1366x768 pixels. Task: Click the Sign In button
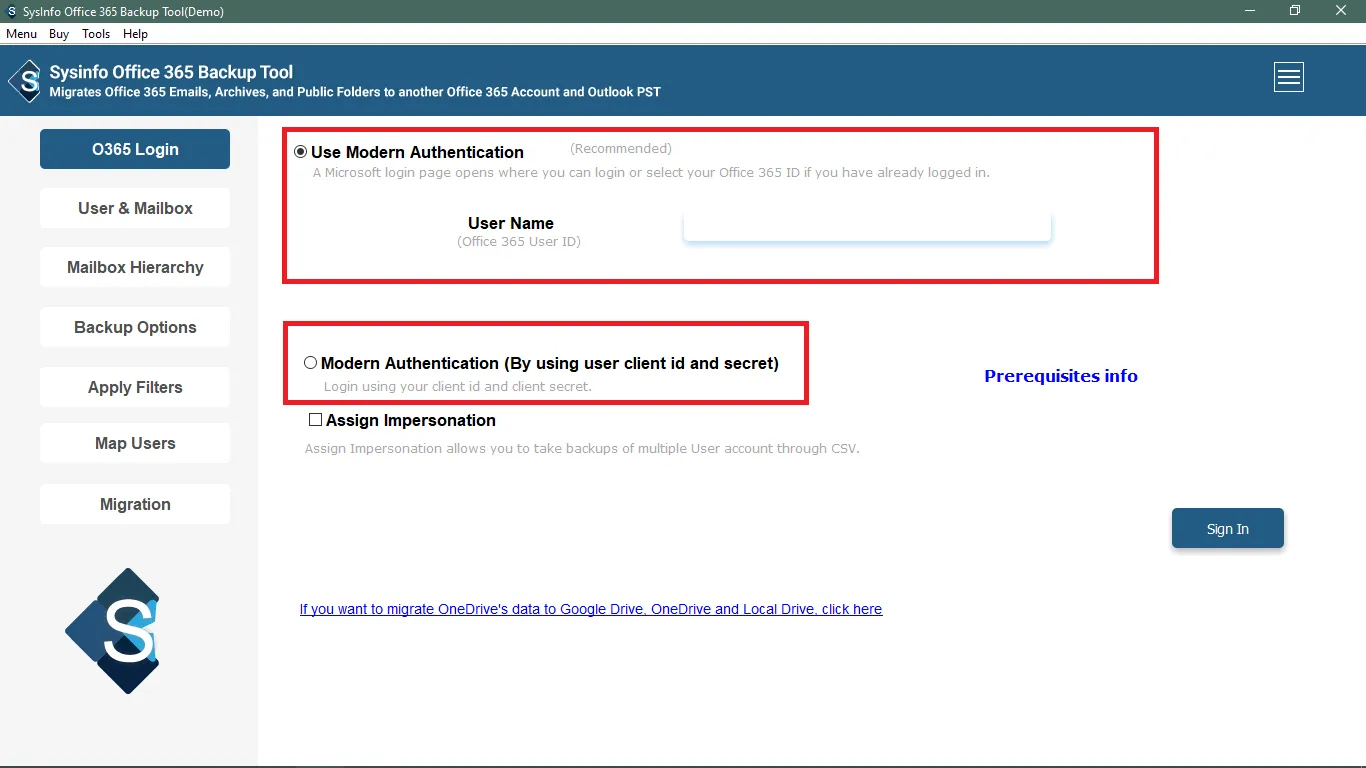[x=1228, y=529]
